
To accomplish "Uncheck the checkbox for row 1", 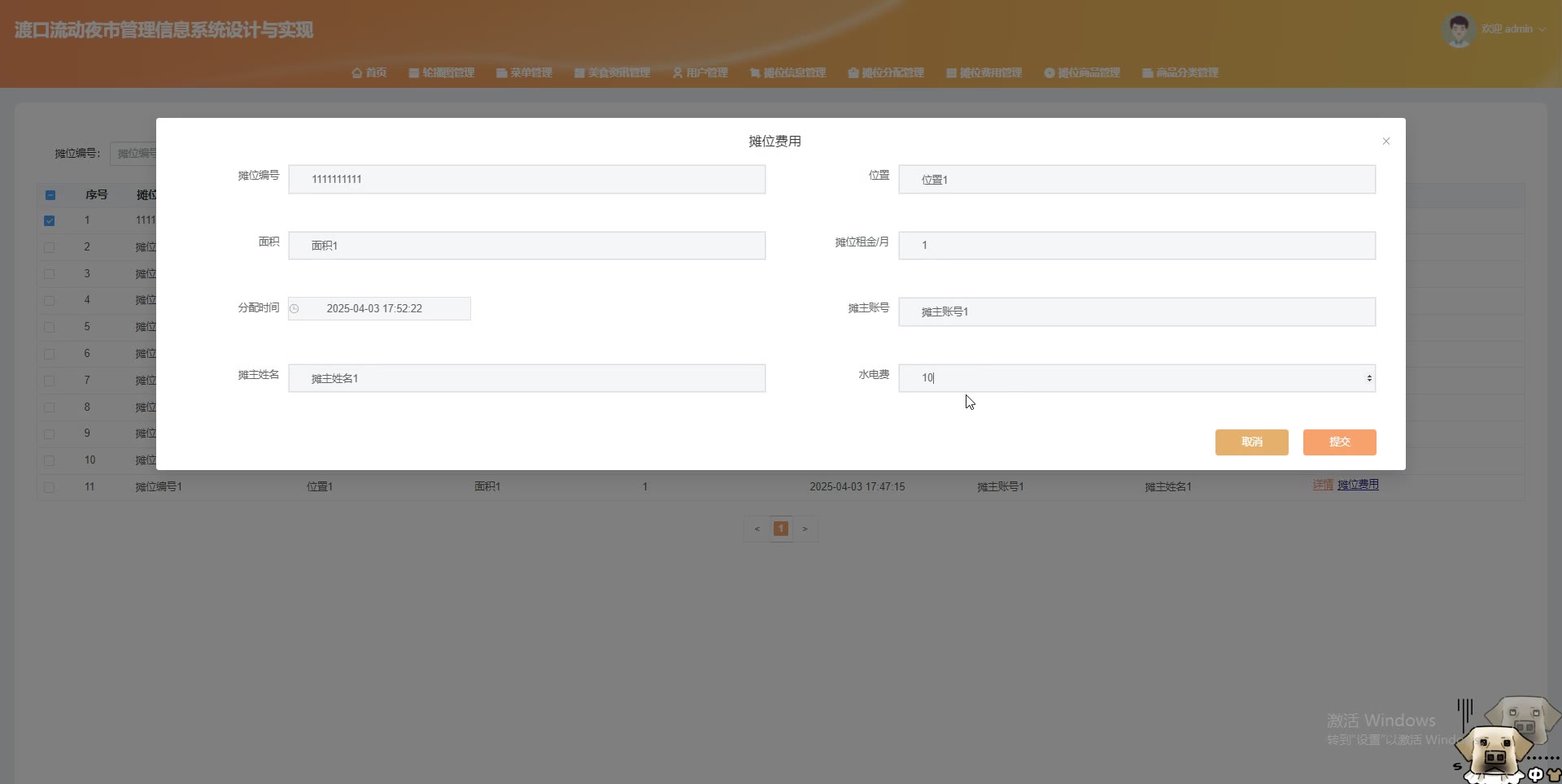I will coord(50,220).
